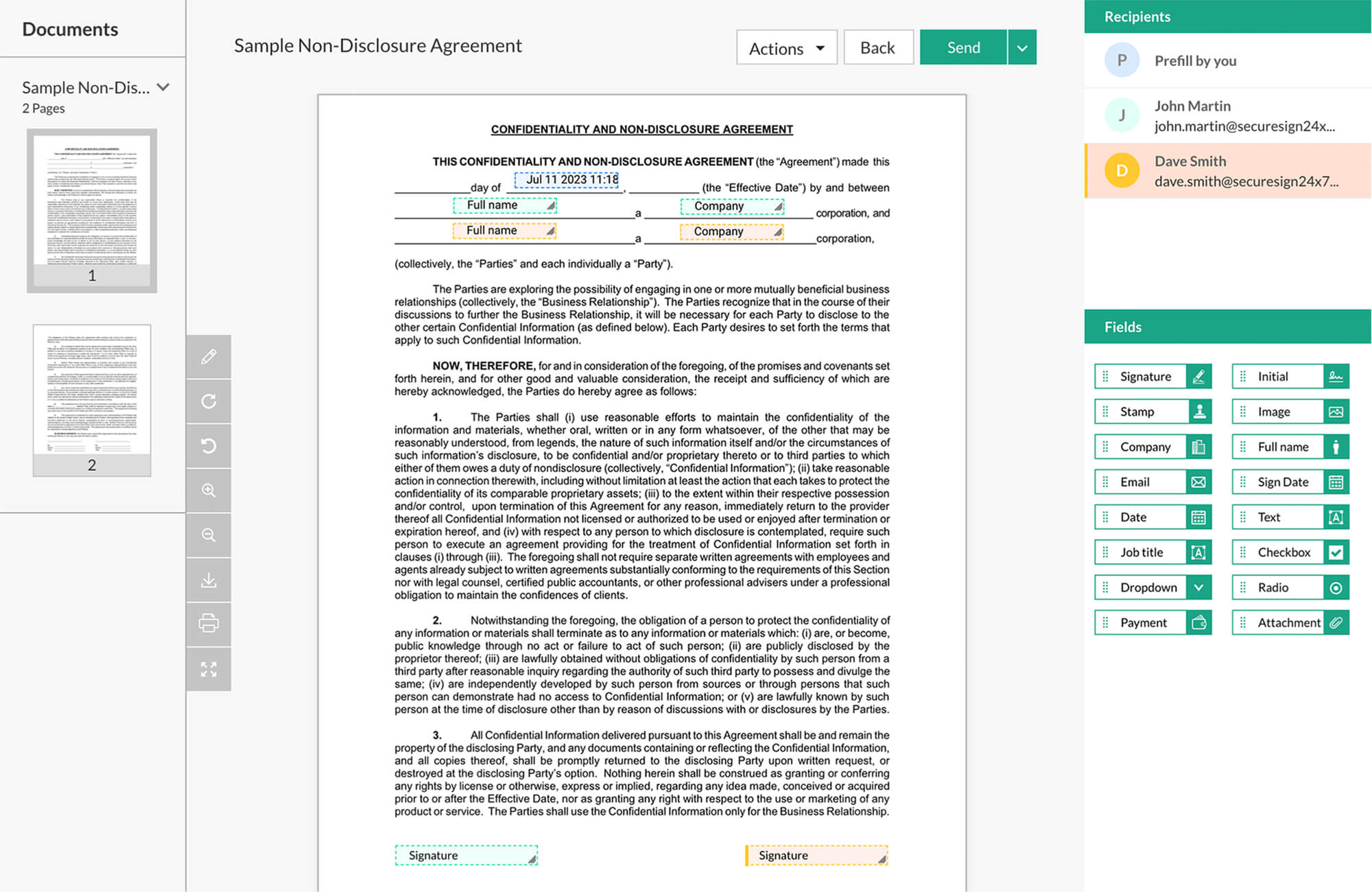The width and height of the screenshot is (1372, 892).
Task: Expand the Send options arrow
Action: click(1022, 48)
